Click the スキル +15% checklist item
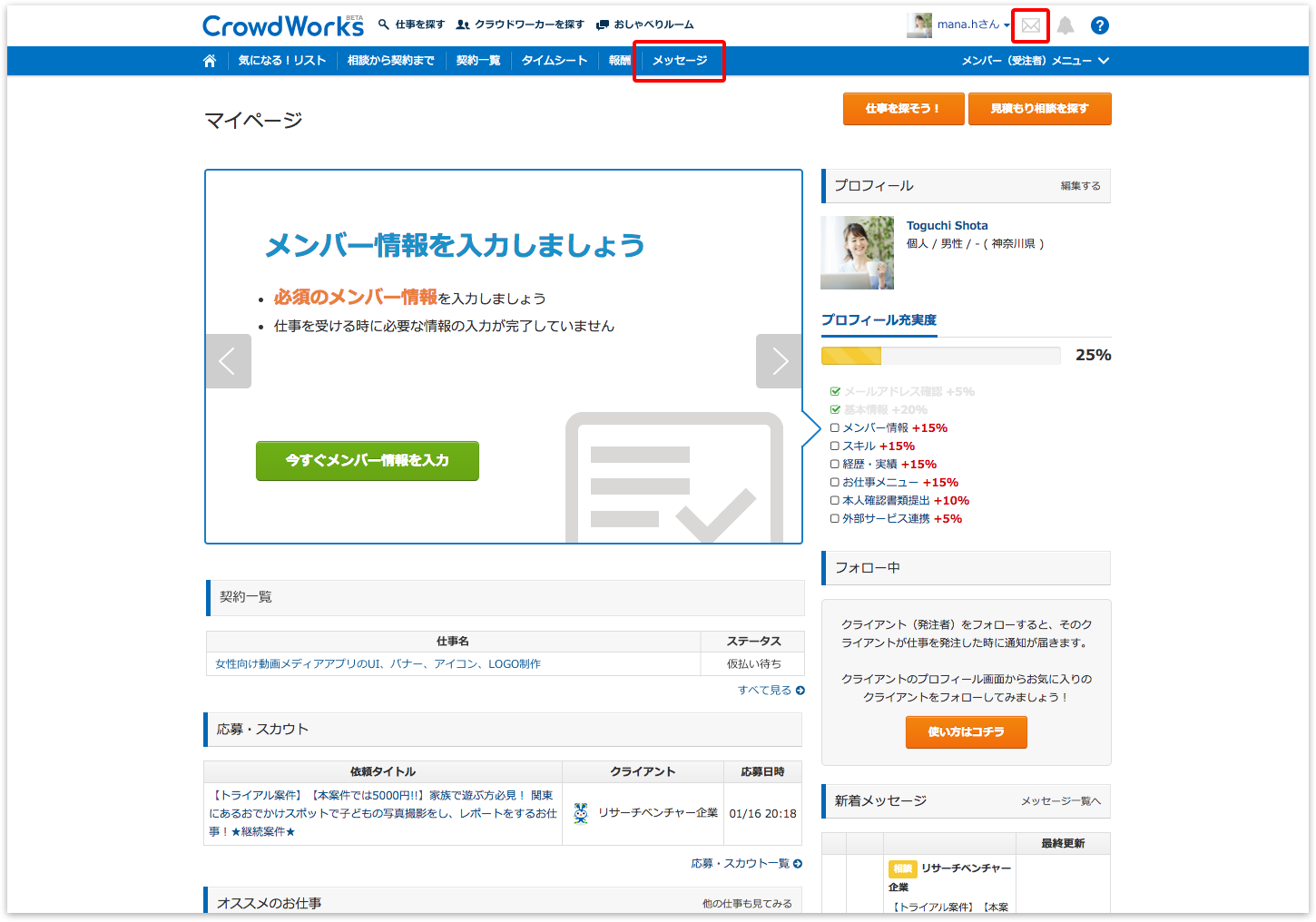This screenshot has height=922, width=1316. coord(872,446)
